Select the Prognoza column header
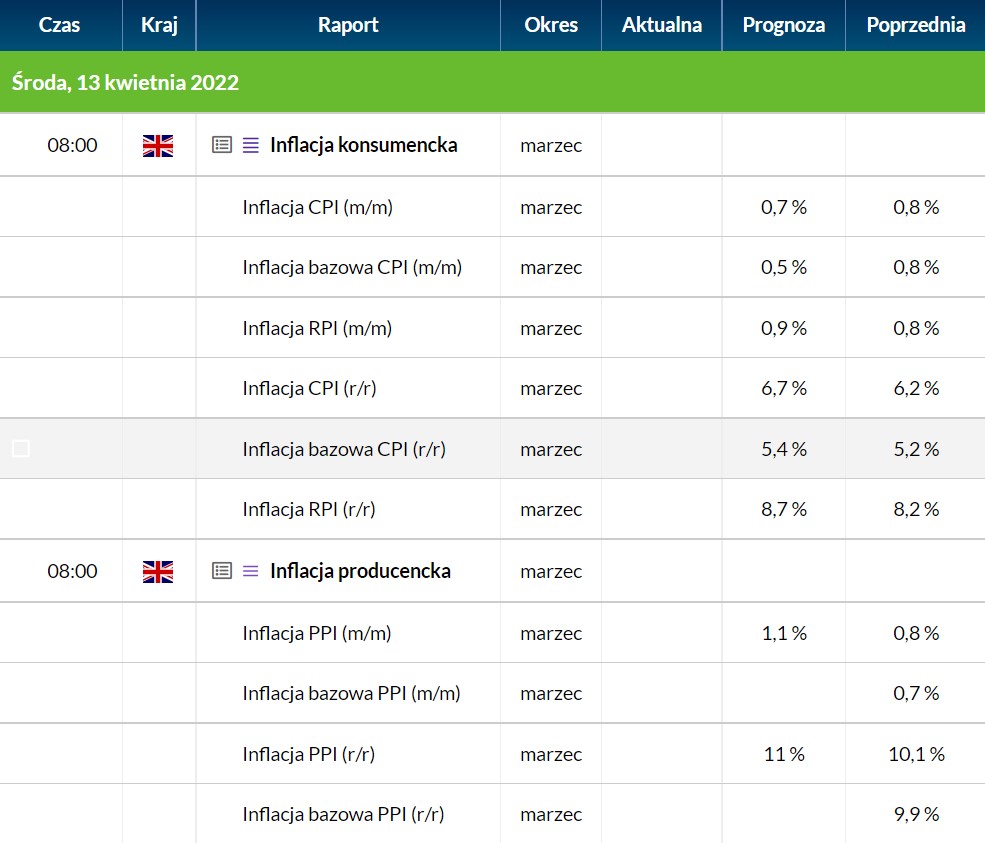The image size is (985, 843). coord(783,25)
